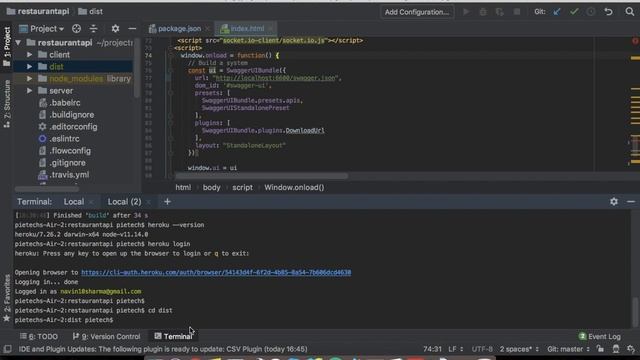This screenshot has height=360, width=640.
Task: Open Git history clock icon
Action: [591, 12]
